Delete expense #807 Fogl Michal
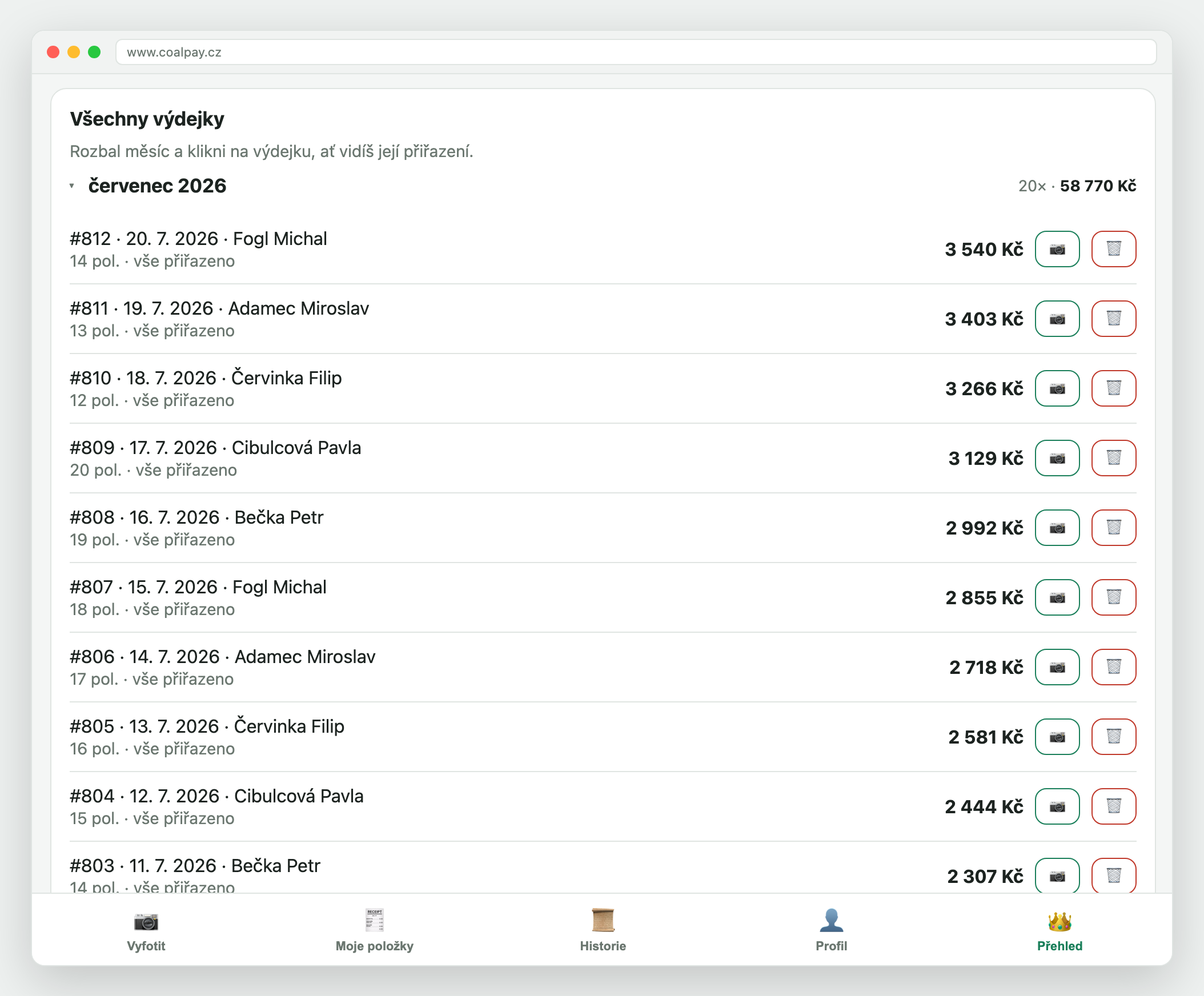 (1113, 597)
